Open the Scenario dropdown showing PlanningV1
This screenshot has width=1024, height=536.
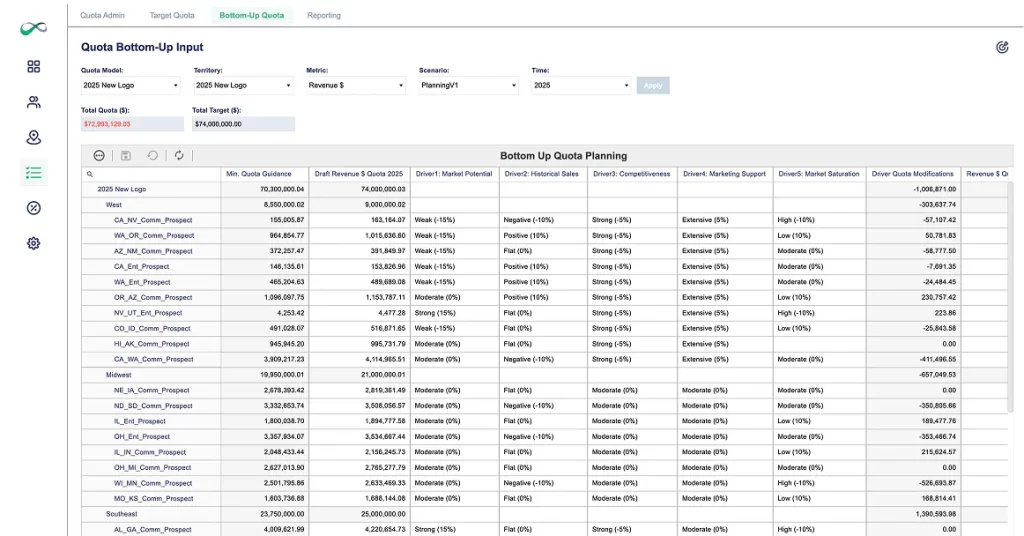point(469,86)
